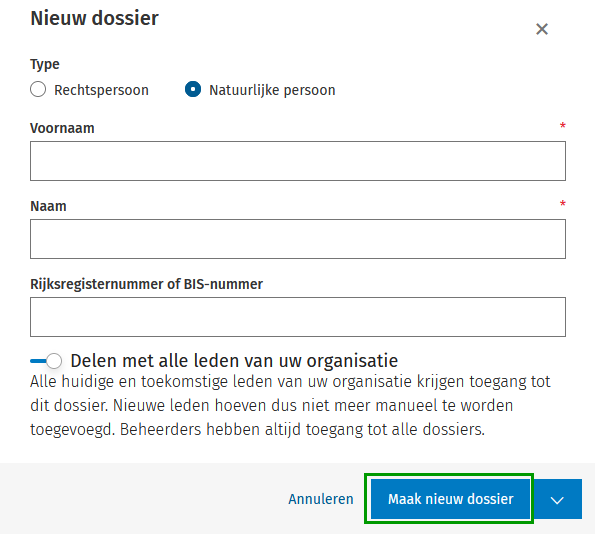Focus the Voornaam text field
595x534 pixels.
click(298, 161)
